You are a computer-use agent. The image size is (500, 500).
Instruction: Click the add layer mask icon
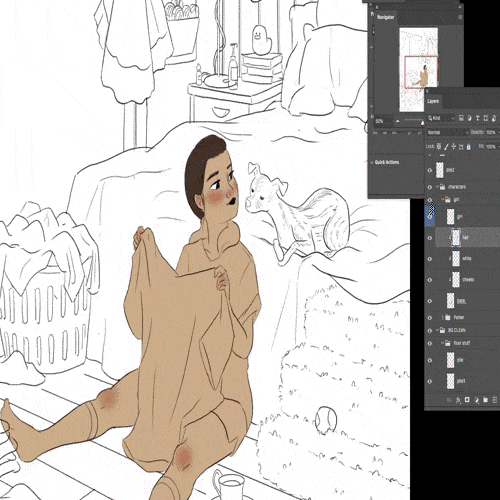coord(467,400)
